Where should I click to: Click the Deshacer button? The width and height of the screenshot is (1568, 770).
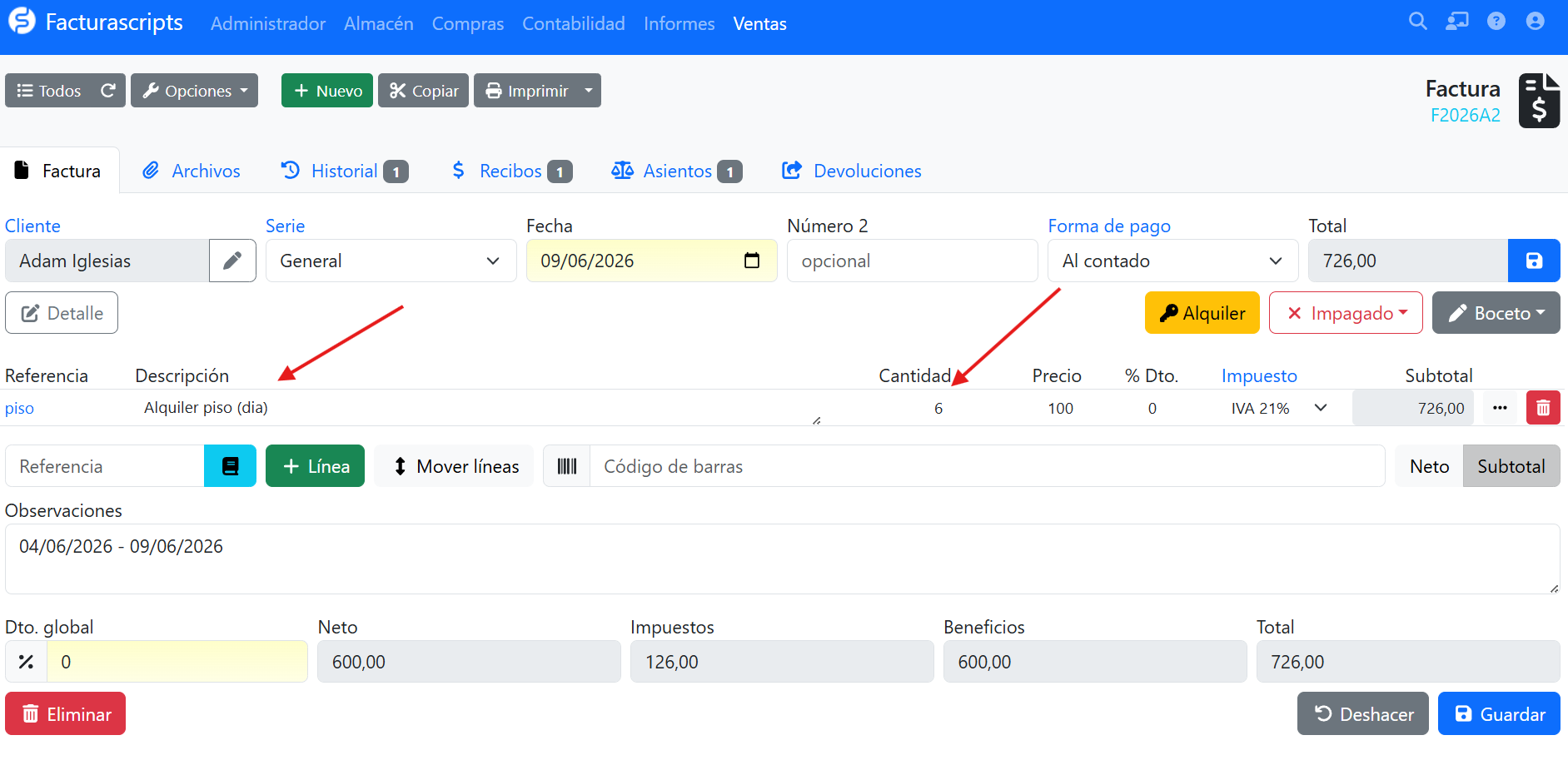point(1363,713)
